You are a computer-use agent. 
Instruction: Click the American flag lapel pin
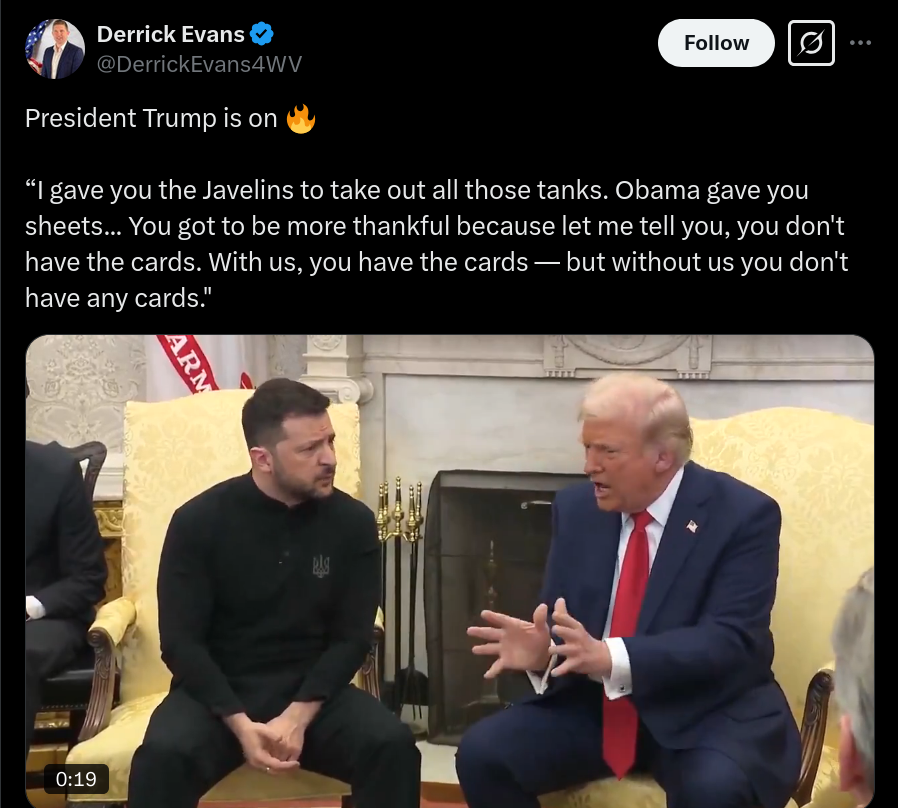(x=692, y=525)
